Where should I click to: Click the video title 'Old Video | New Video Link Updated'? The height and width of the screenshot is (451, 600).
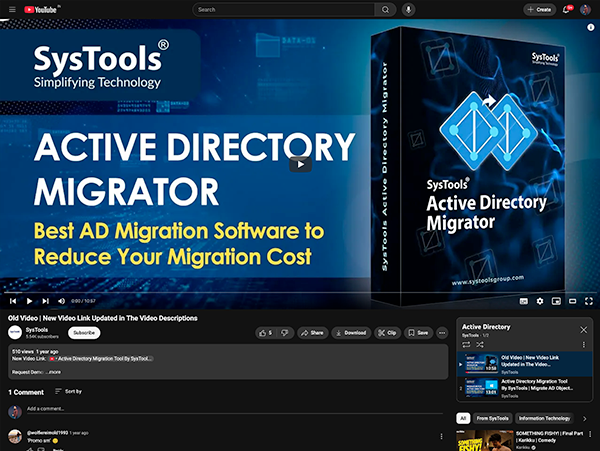(103, 318)
